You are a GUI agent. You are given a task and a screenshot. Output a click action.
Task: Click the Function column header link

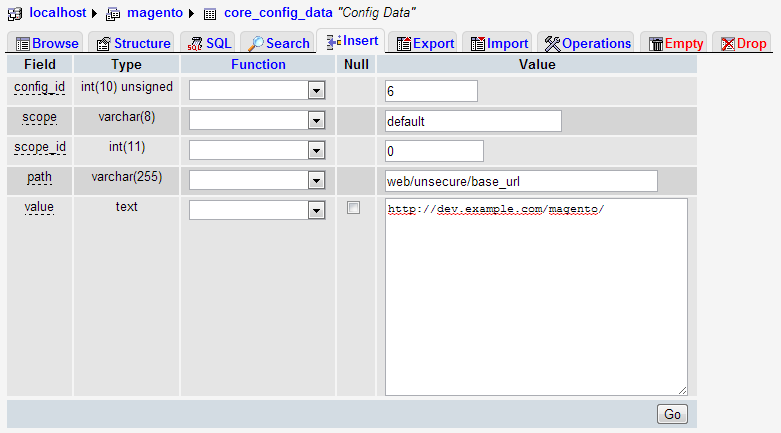[257, 64]
